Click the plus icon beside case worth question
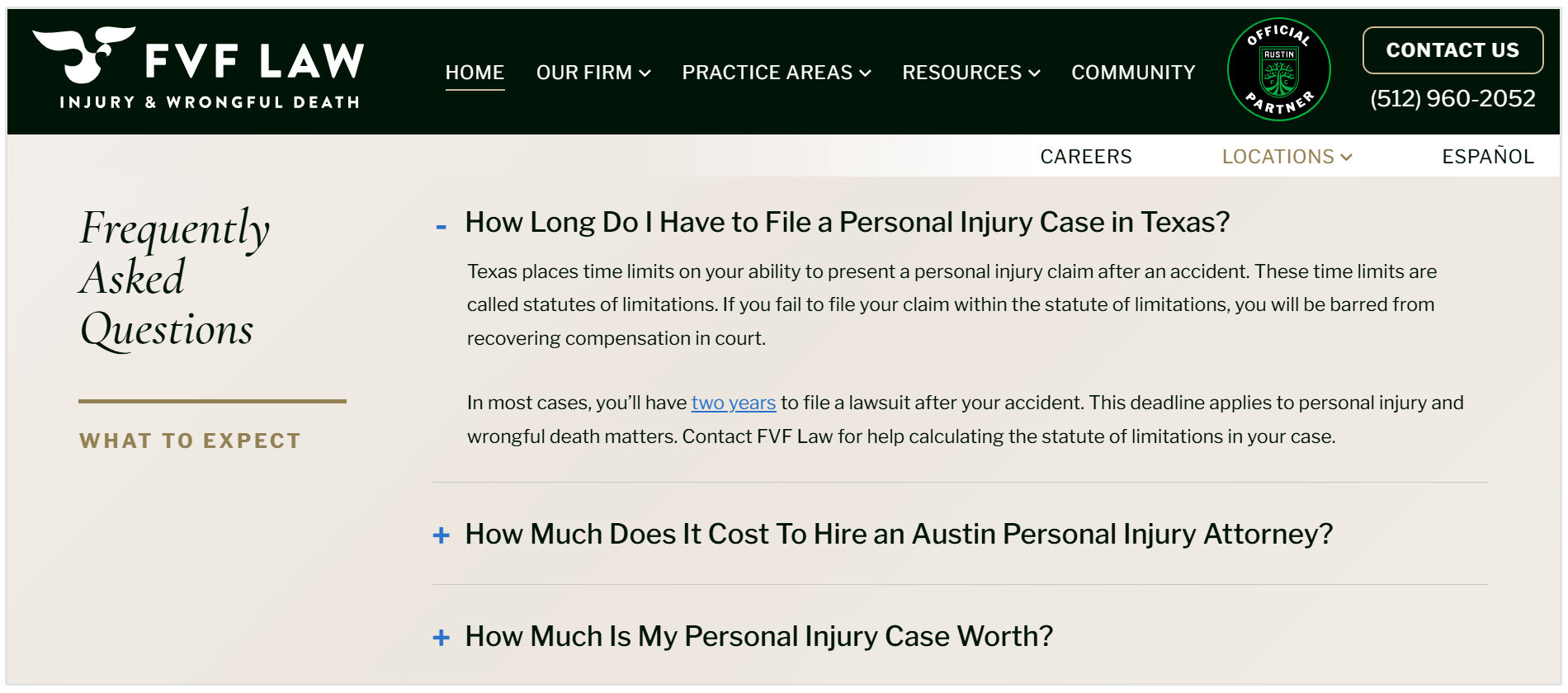This screenshot has height=693, width=1568. point(442,636)
